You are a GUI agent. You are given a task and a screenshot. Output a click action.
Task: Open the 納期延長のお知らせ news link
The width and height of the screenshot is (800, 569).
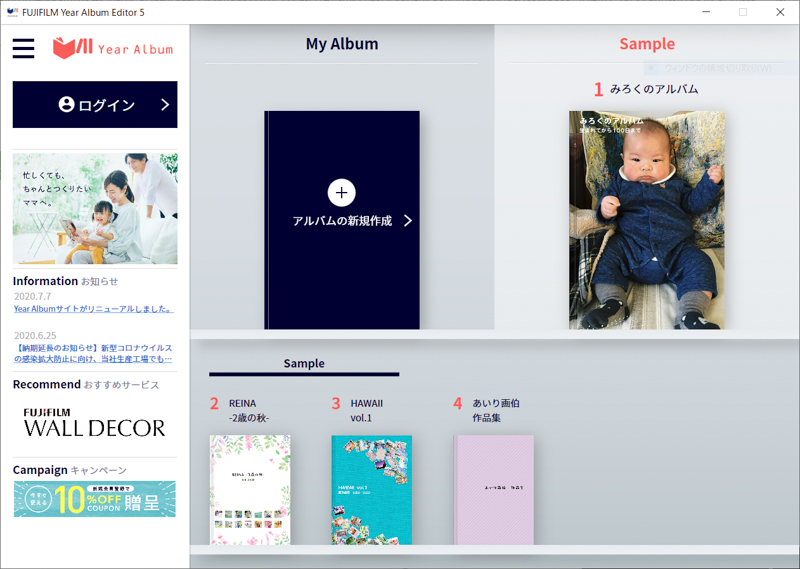pos(93,353)
